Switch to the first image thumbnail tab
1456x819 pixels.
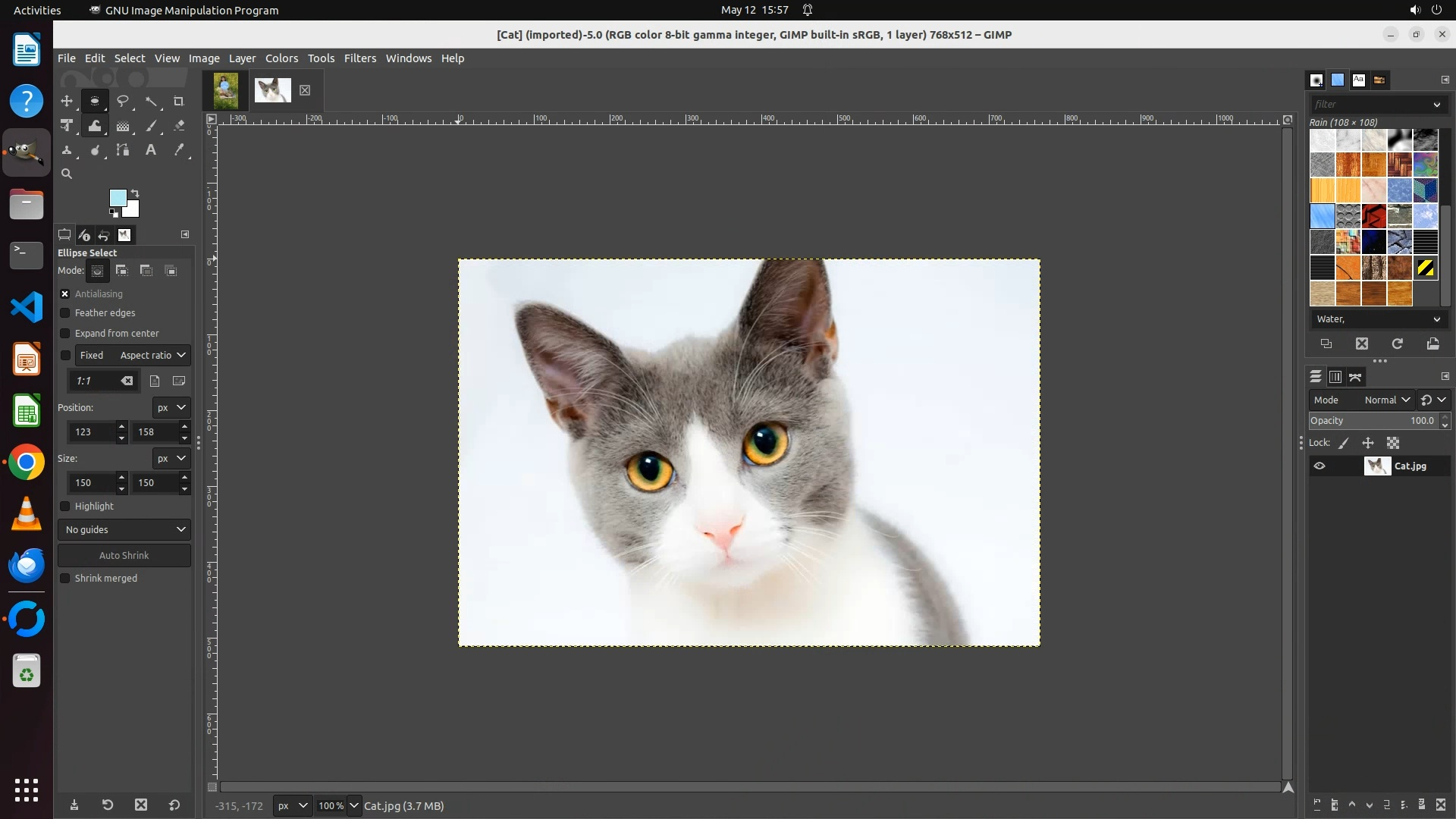click(x=226, y=91)
